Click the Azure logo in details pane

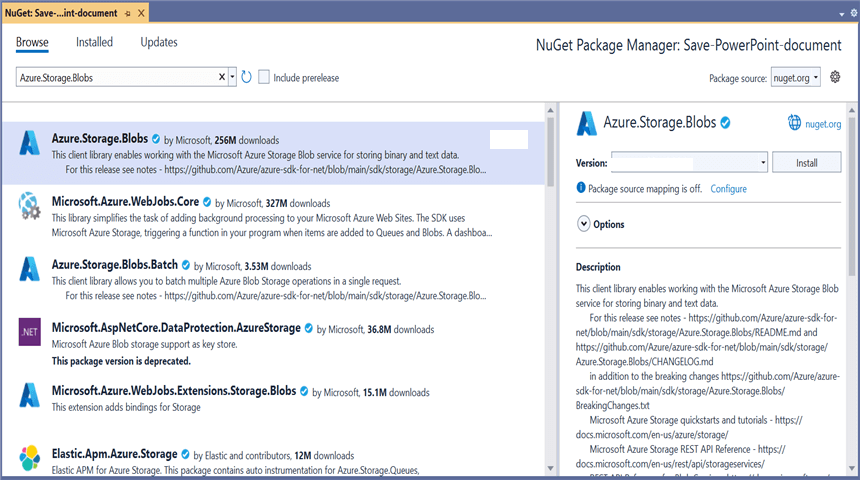pyautogui.click(x=586, y=123)
